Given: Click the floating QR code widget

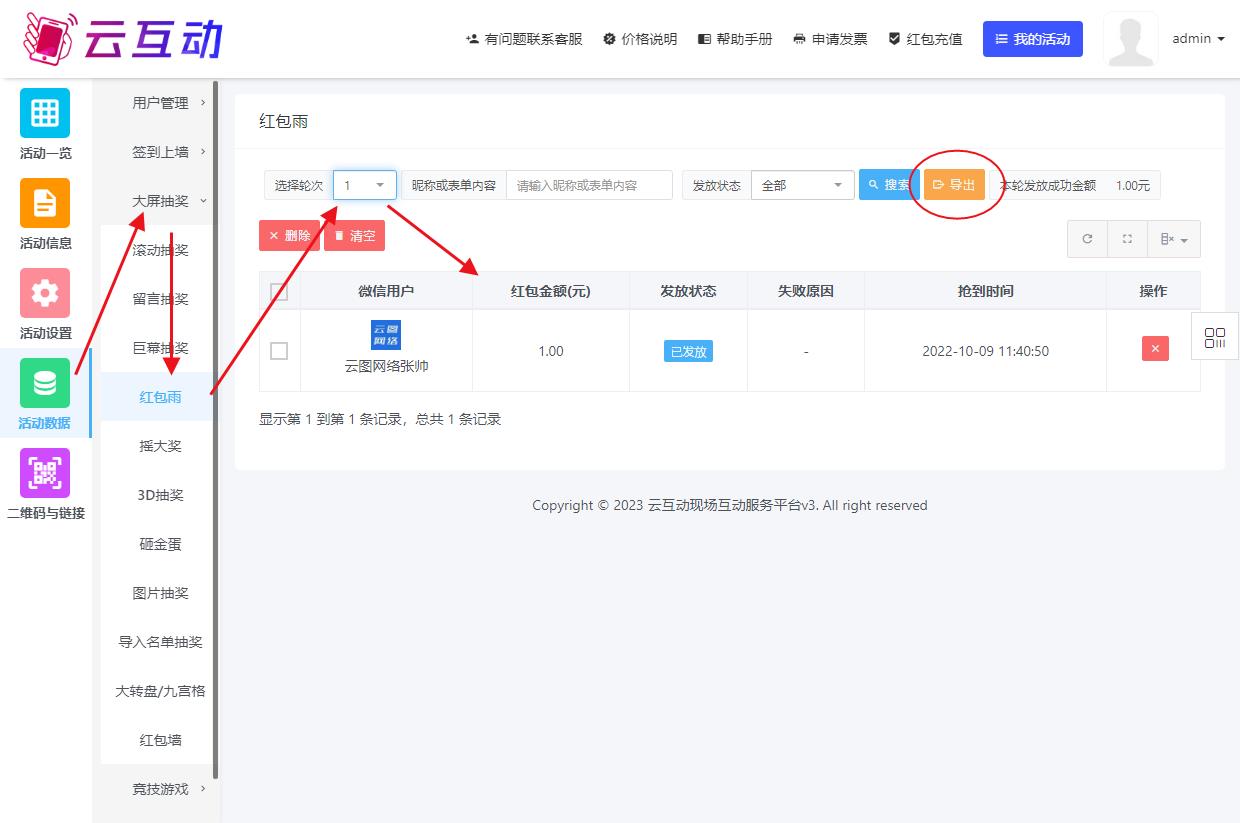Looking at the screenshot, I should (x=1215, y=337).
